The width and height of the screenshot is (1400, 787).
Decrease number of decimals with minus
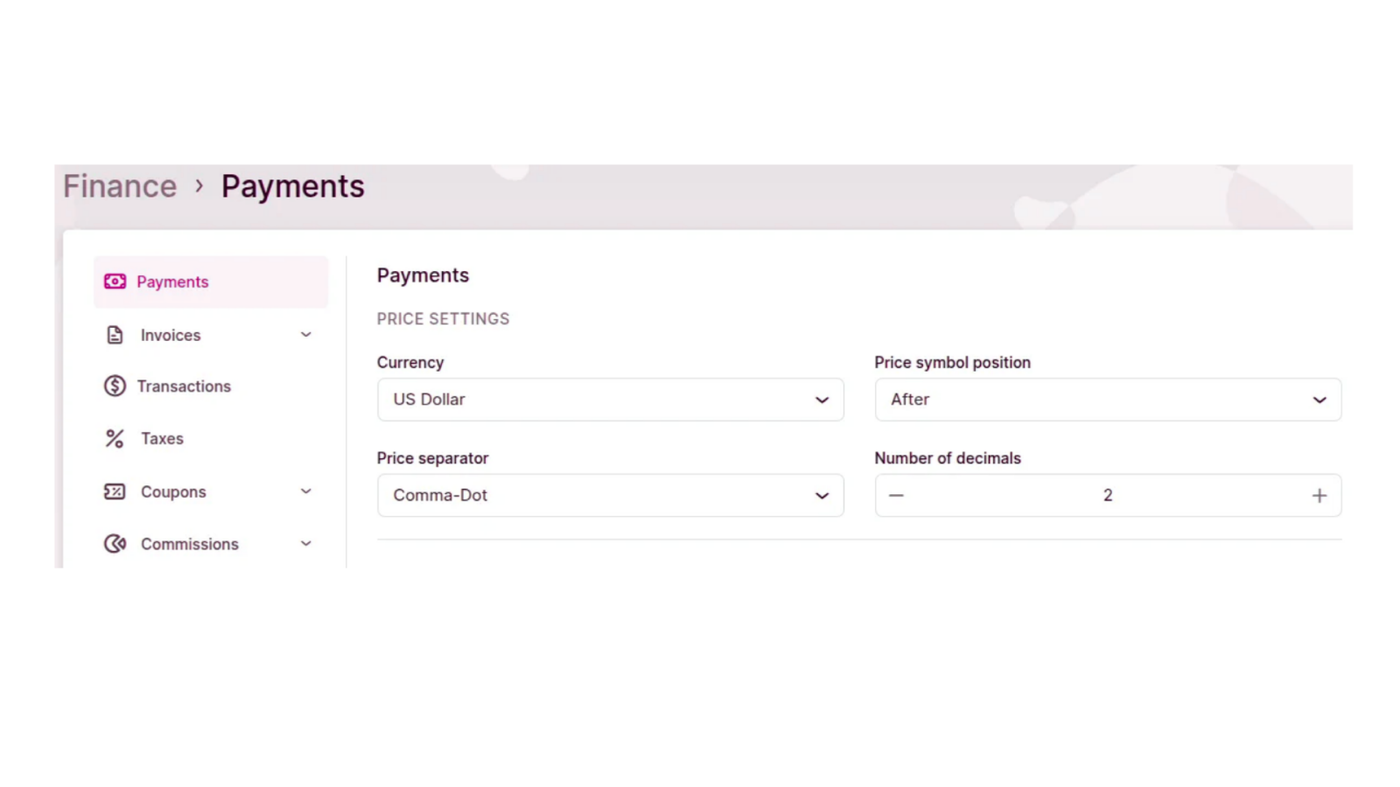tap(896, 496)
